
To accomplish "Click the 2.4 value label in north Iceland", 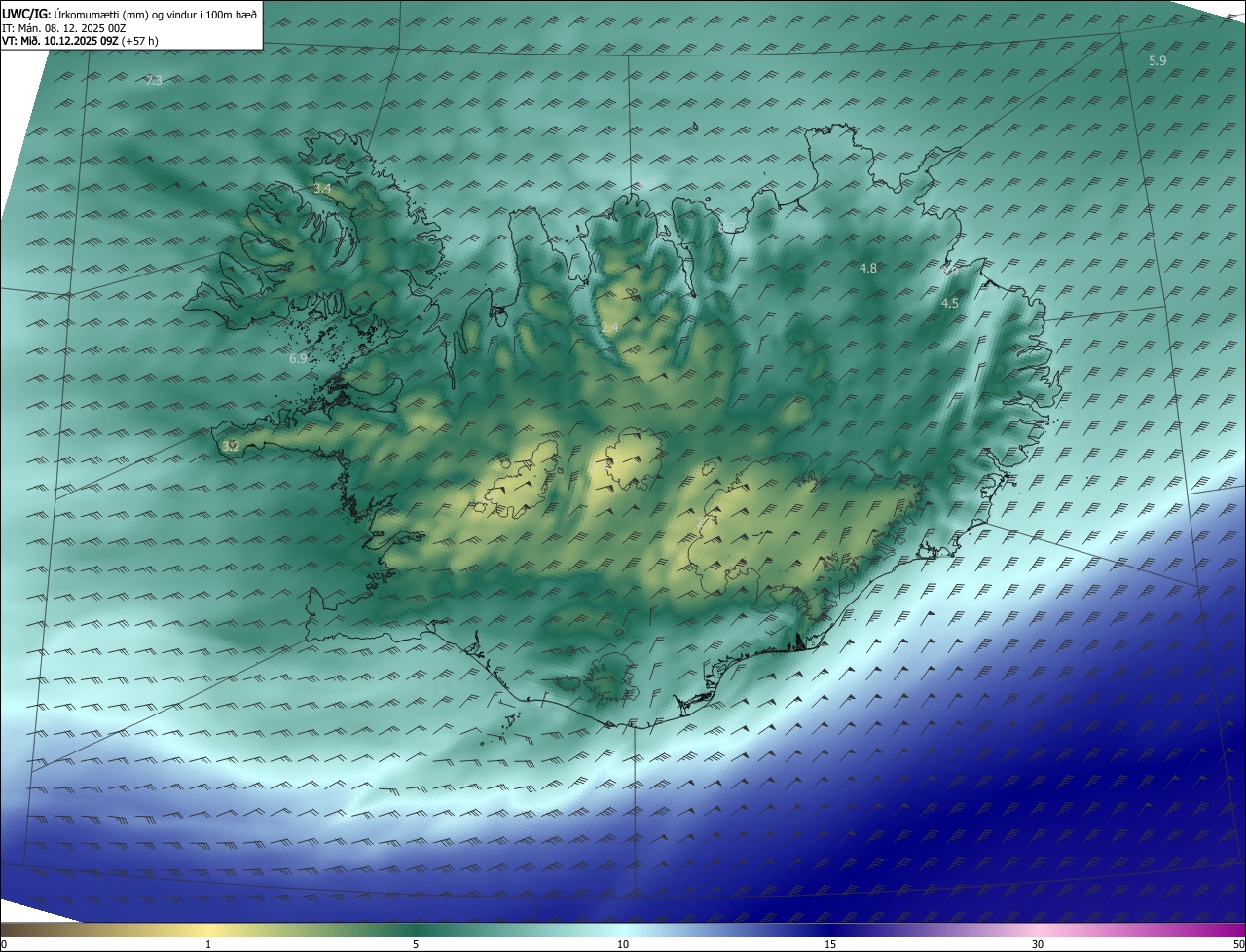I will tap(609, 329).
